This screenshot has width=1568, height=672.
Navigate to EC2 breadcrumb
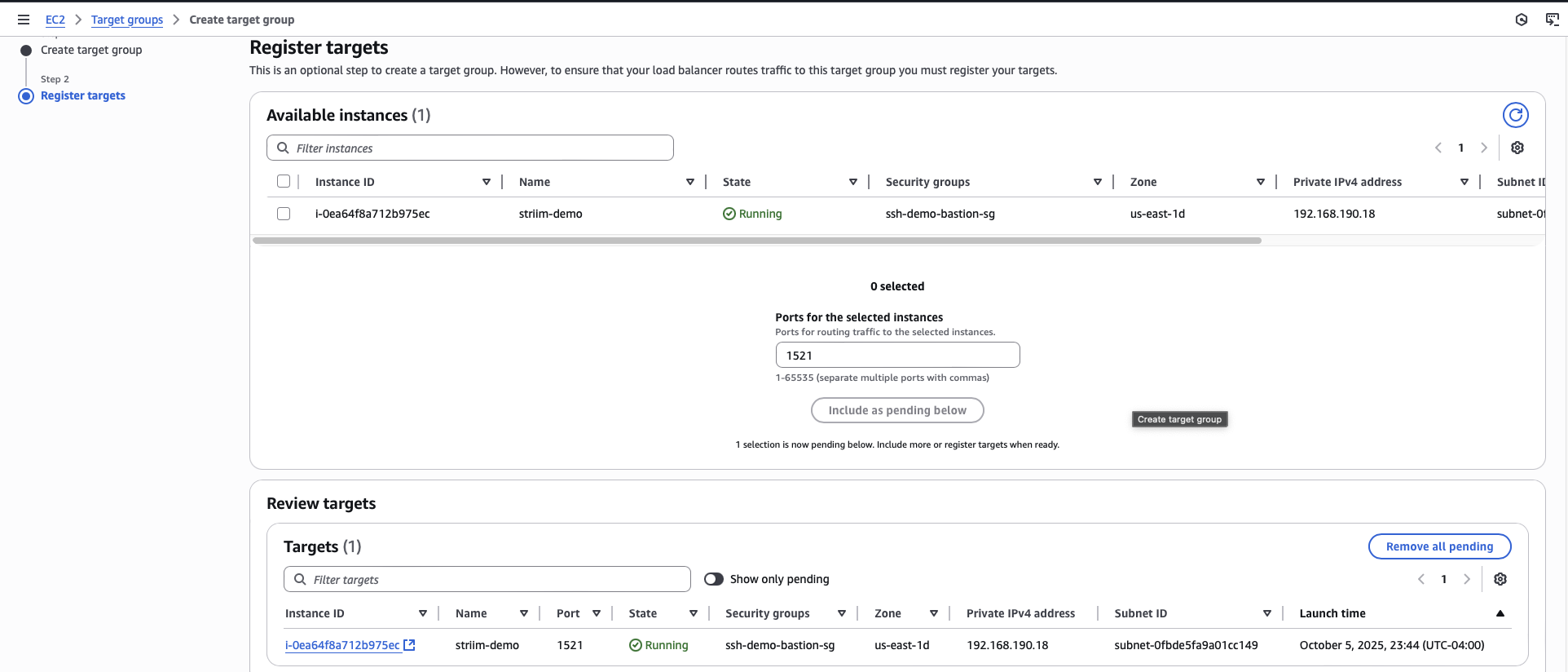coord(55,20)
